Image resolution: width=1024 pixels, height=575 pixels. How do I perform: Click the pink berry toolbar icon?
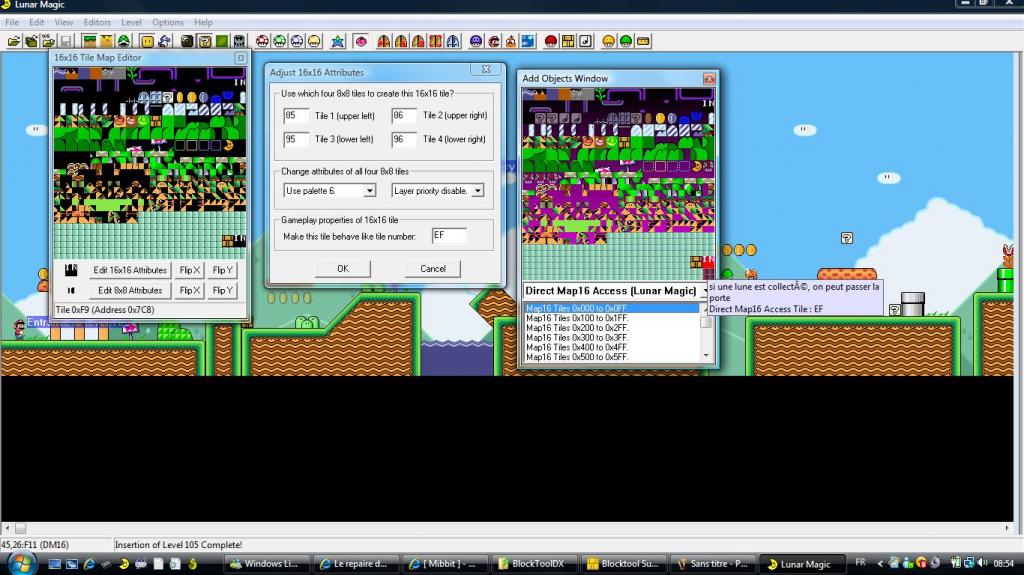(x=360, y=41)
